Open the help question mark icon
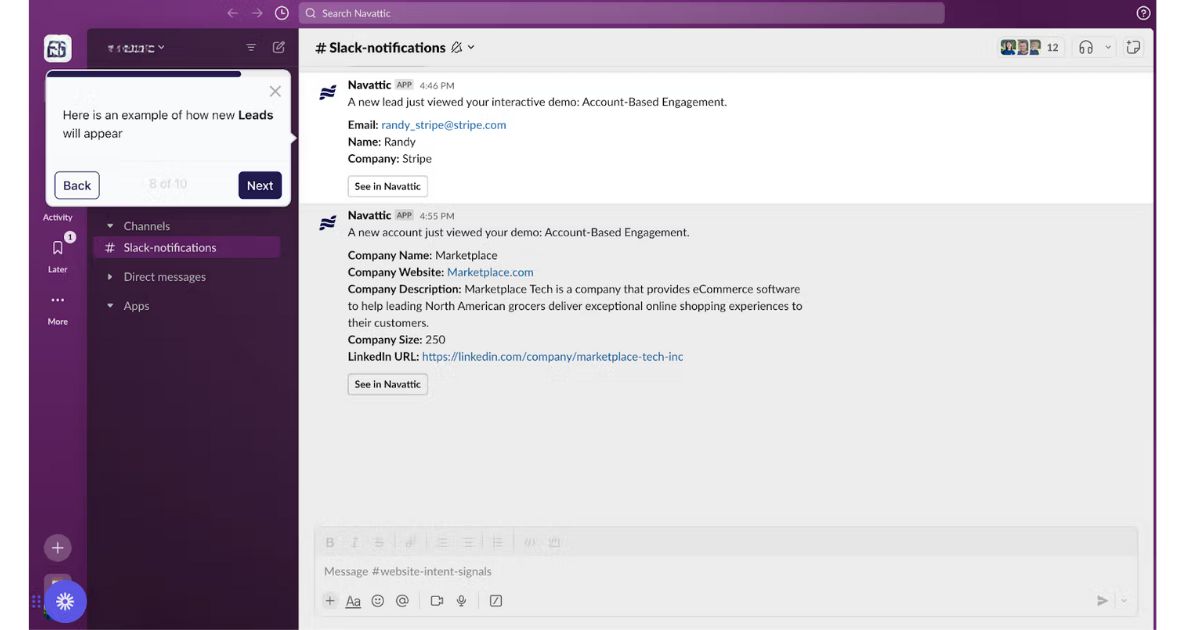This screenshot has width=1200, height=630. [x=1144, y=13]
